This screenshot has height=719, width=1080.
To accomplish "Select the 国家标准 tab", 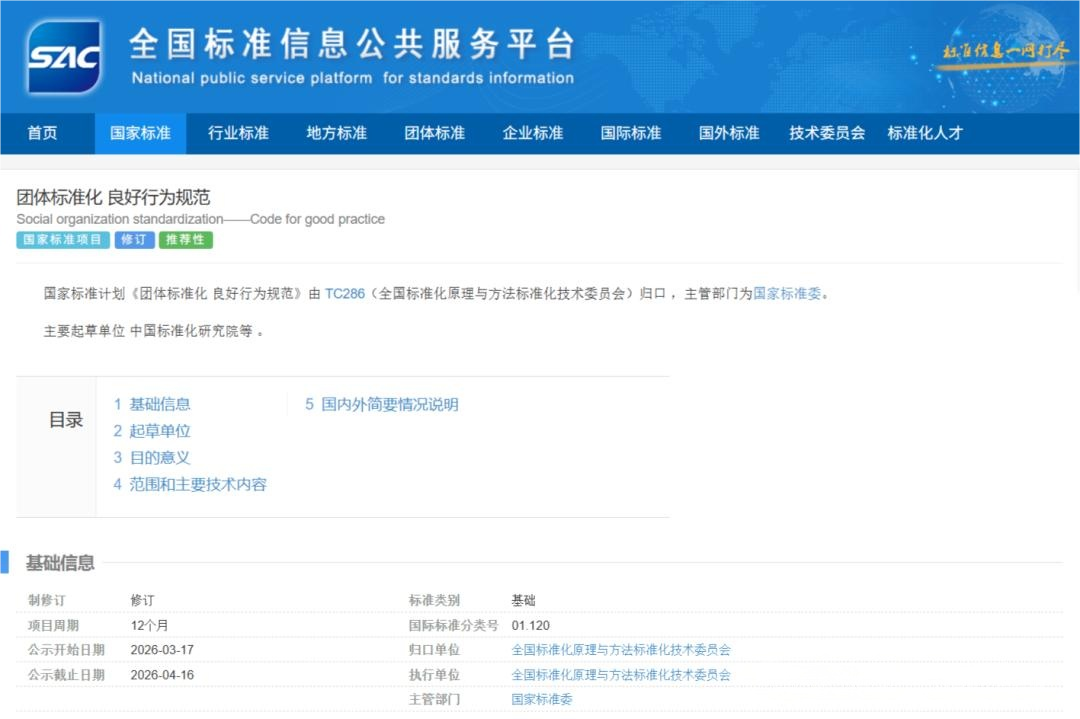I will tap(140, 133).
